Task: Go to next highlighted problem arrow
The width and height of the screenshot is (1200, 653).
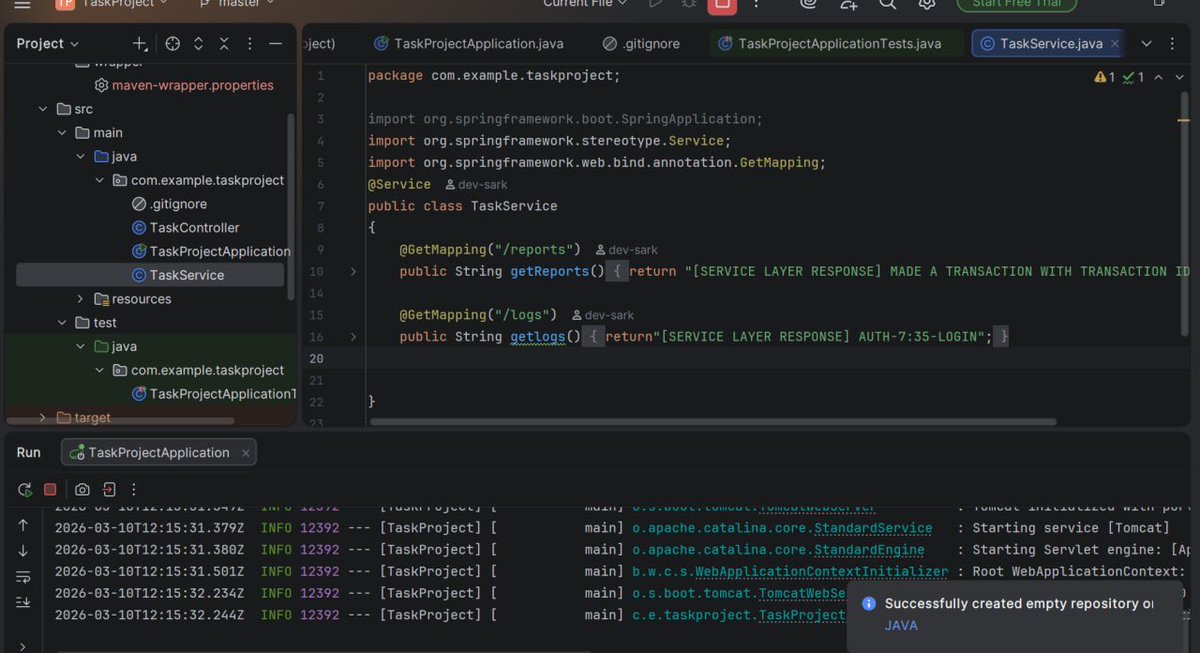Action: click(1179, 77)
